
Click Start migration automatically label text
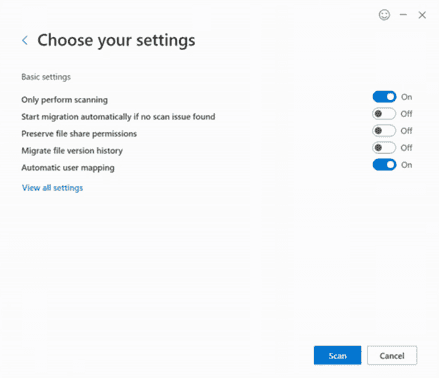pyautogui.click(x=118, y=117)
